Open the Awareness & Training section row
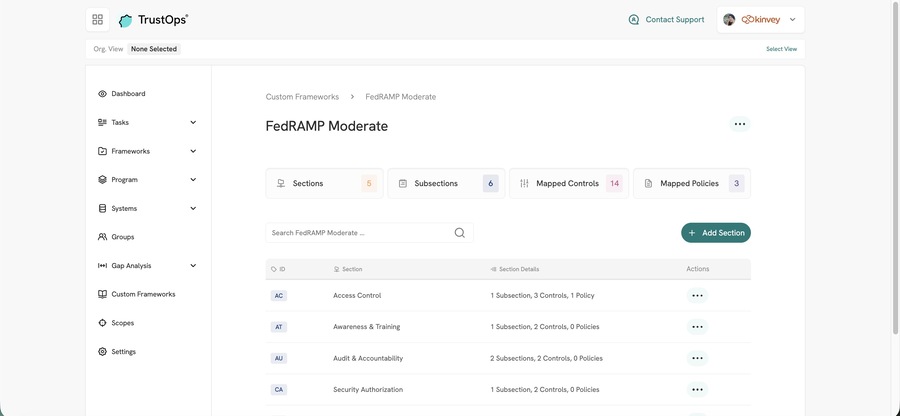Viewport: 900px width, 416px height. [508, 327]
